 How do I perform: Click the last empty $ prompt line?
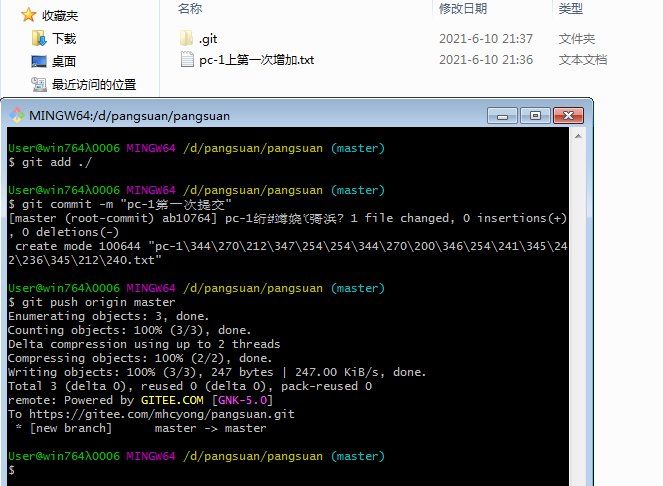tap(12, 470)
